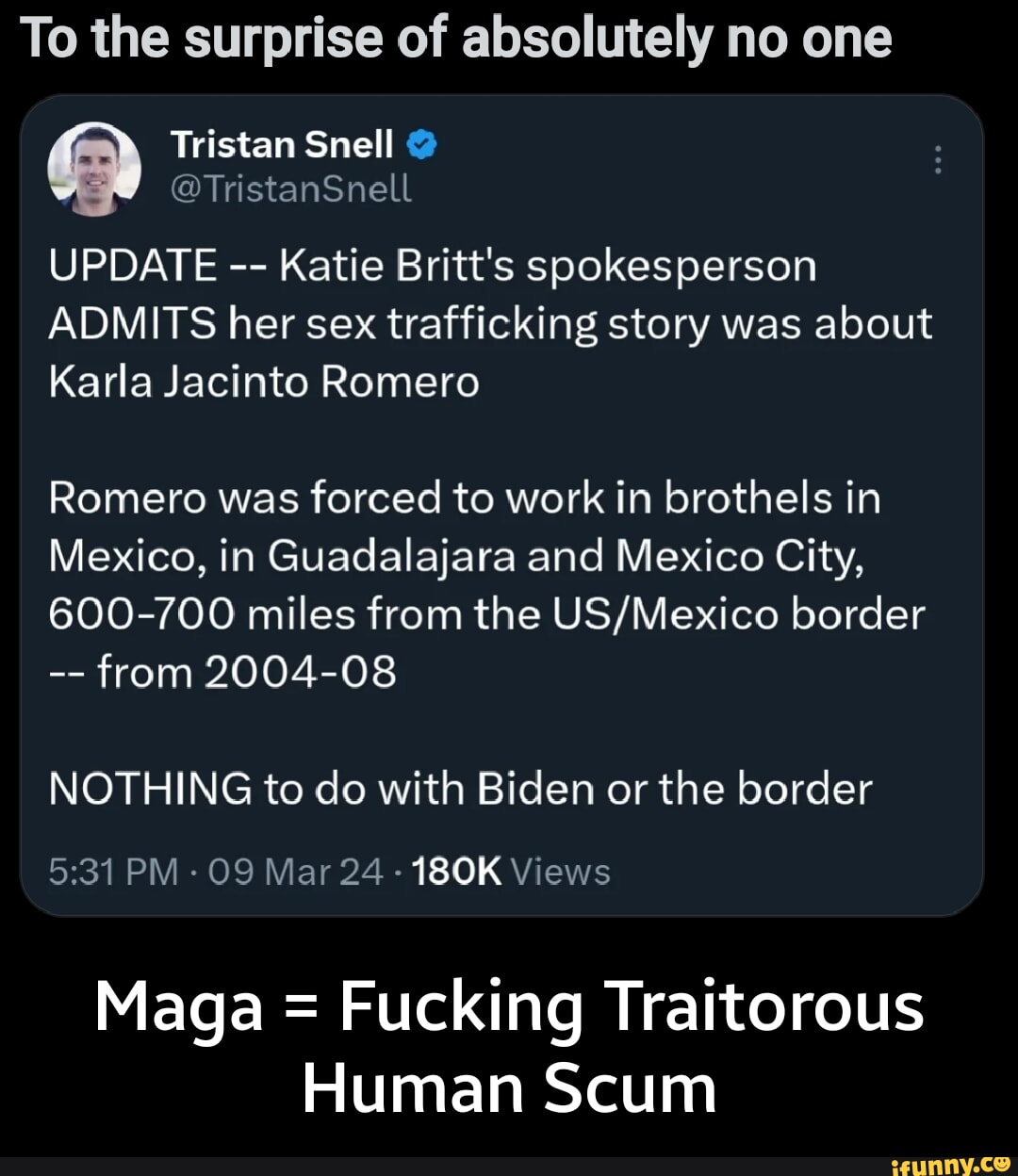This screenshot has height=1176, width=1018.
Task: Click the '-- from 2004-08' line
Action: pyautogui.click(x=222, y=673)
